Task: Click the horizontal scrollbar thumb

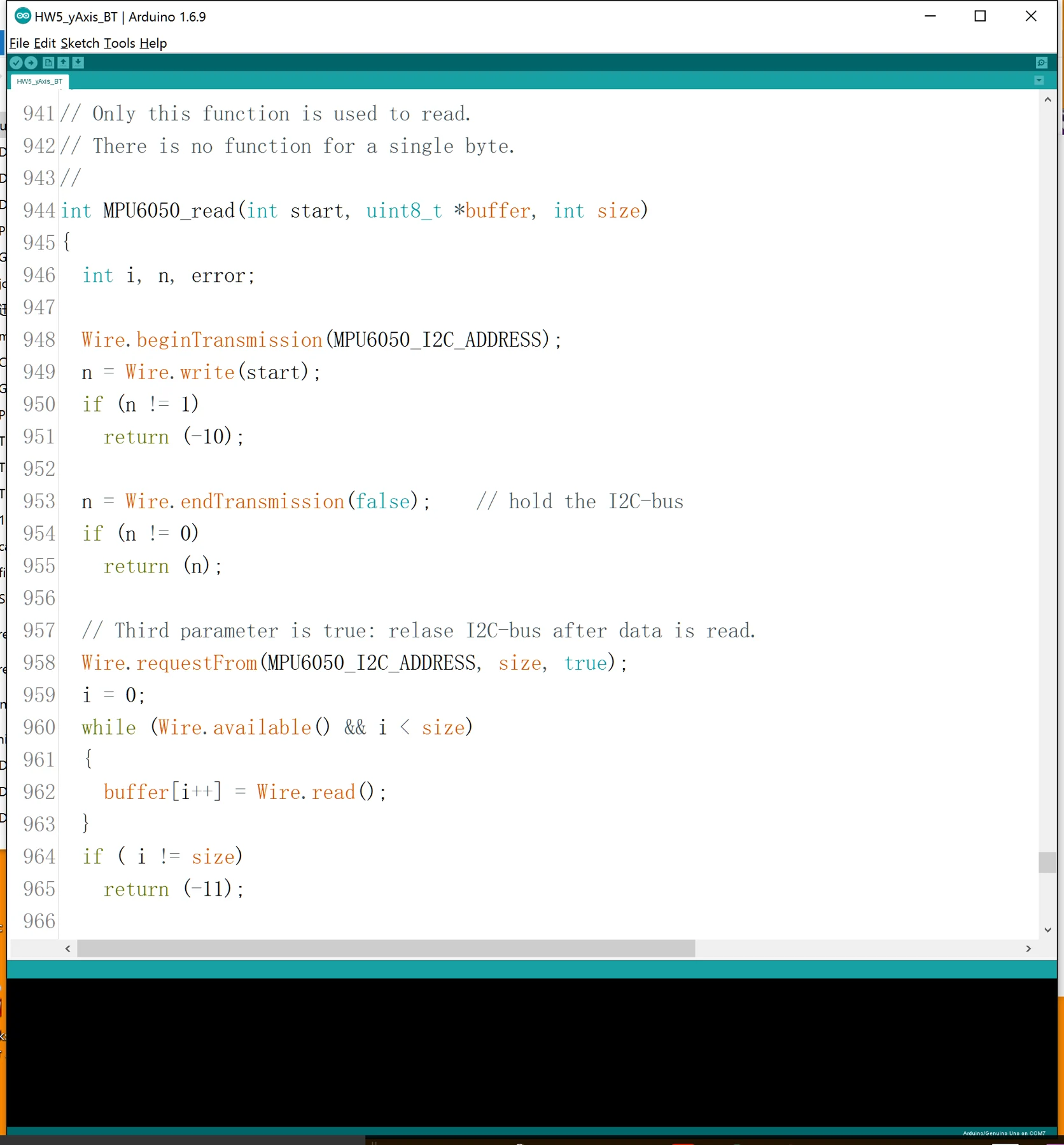Action: click(x=386, y=948)
